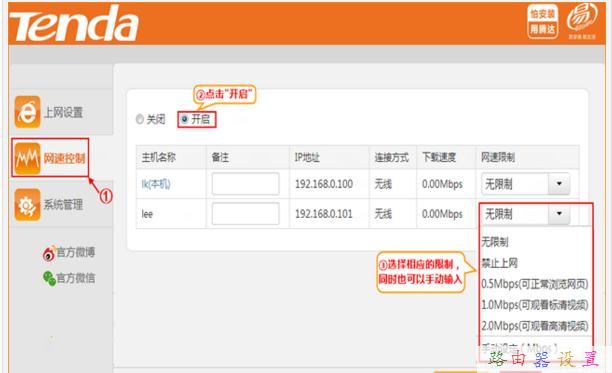Open the 上网设置 menu label
612x373 pixels.
pyautogui.click(x=63, y=112)
